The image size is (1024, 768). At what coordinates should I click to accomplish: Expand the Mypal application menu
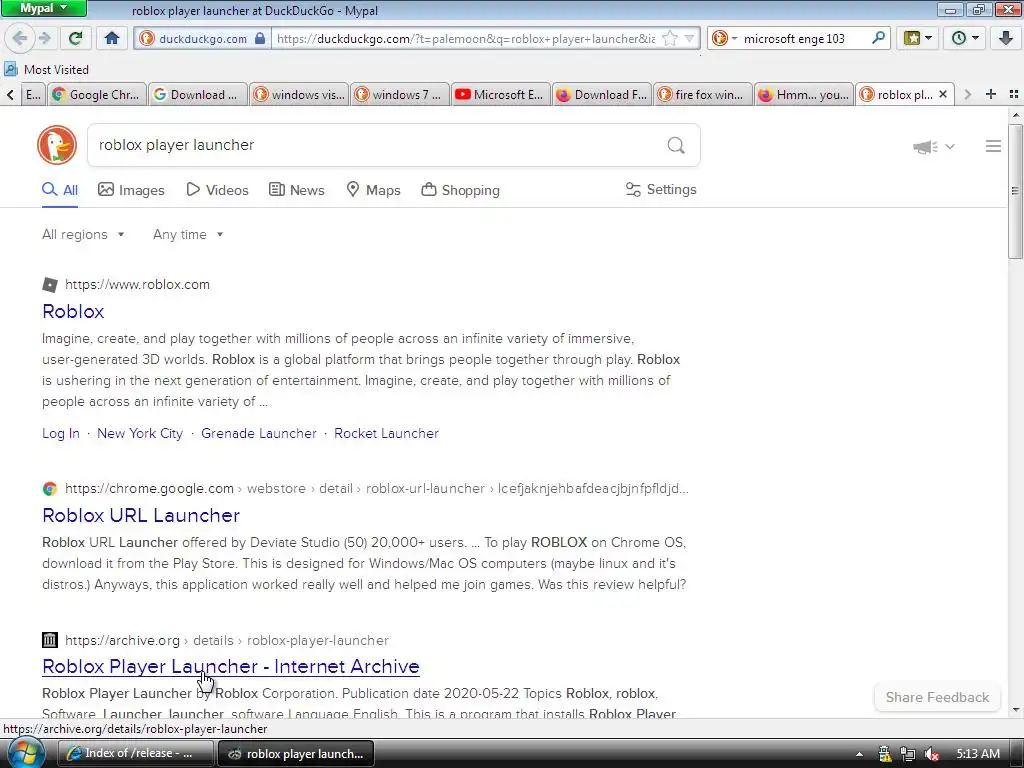coord(43,8)
